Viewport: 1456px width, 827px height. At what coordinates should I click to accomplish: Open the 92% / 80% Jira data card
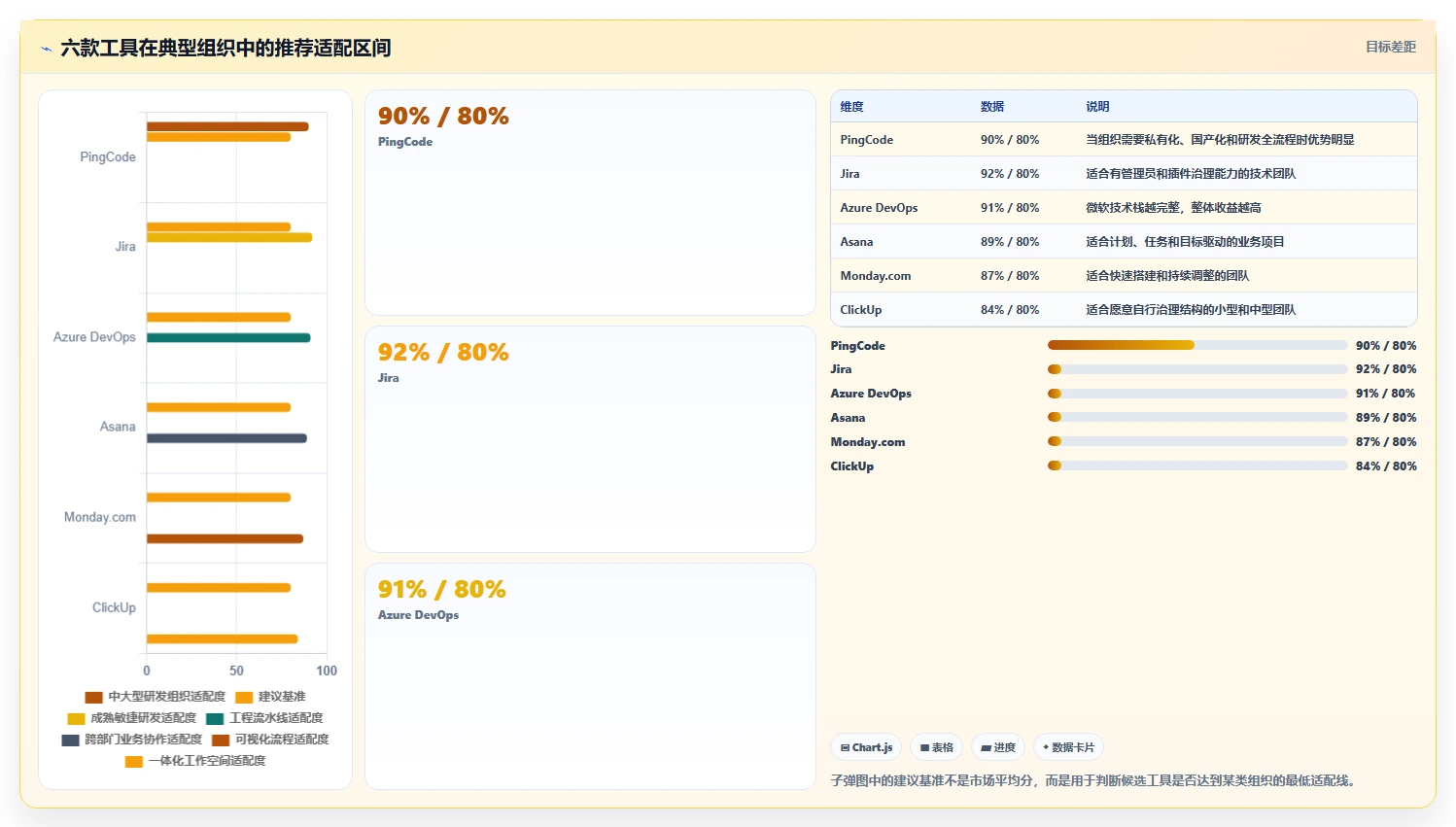pyautogui.click(x=590, y=439)
